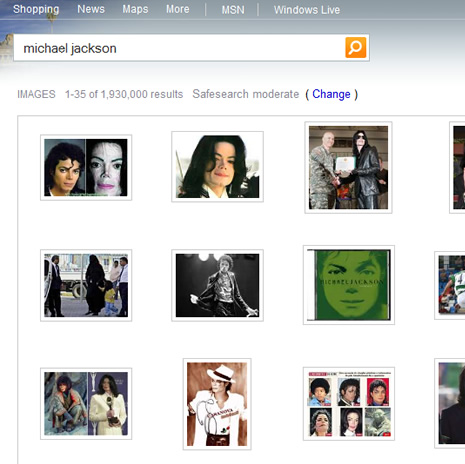The height and width of the screenshot is (464, 465).
Task: Open the More menu
Action: click(x=178, y=9)
